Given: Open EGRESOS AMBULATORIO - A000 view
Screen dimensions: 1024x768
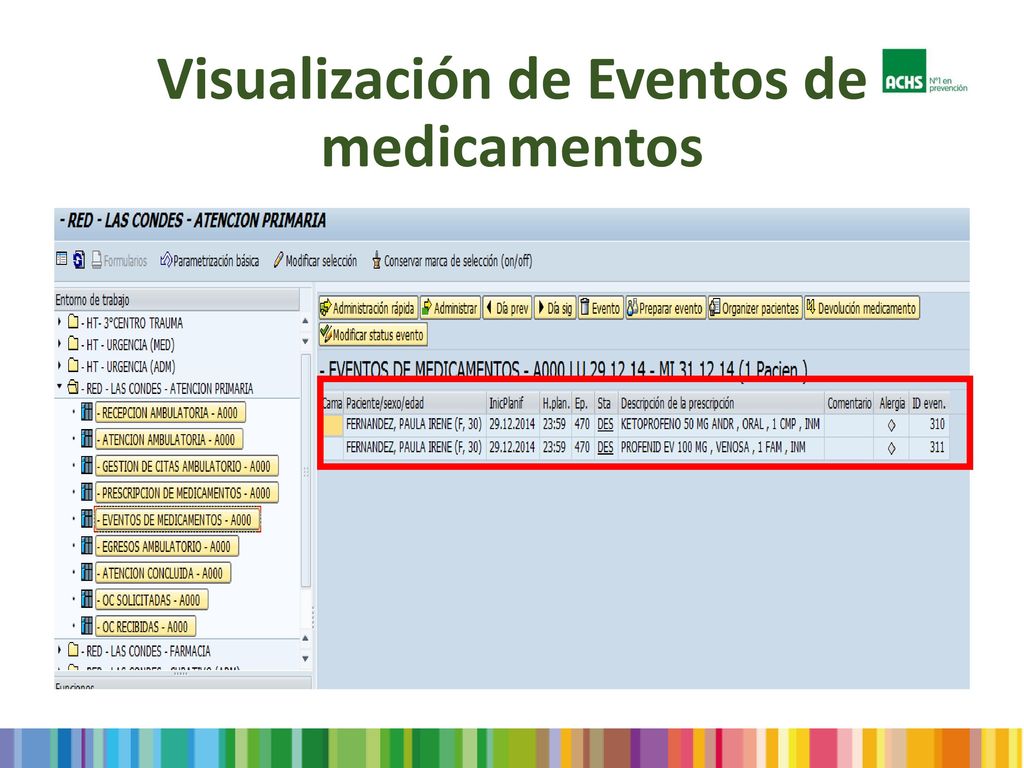Looking at the screenshot, I should pyautogui.click(x=167, y=547).
